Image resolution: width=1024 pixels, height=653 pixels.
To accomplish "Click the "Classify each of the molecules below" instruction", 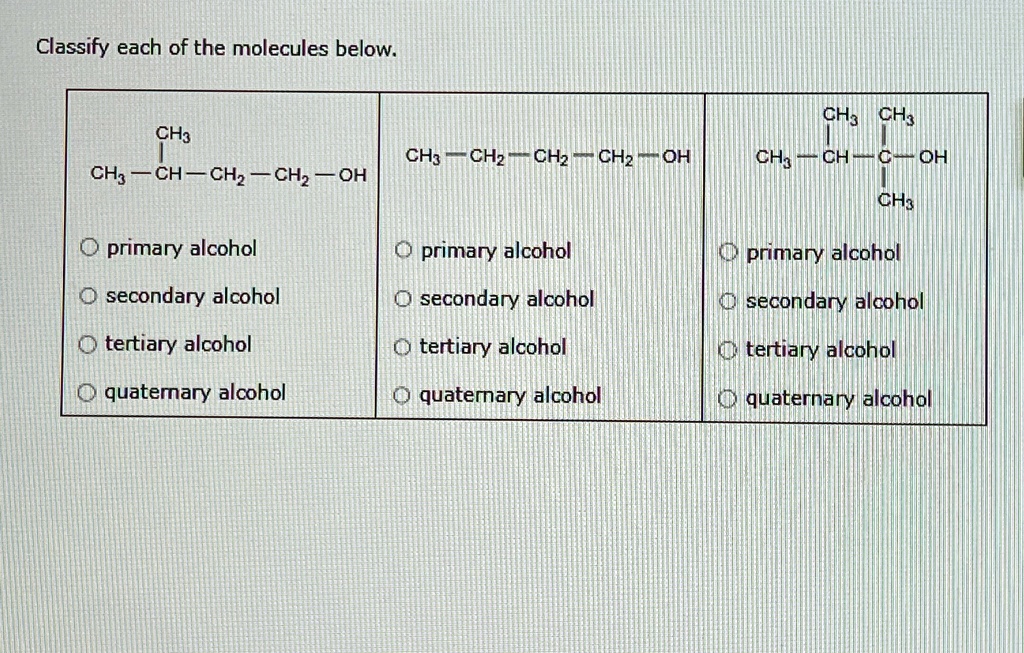I will [216, 48].
